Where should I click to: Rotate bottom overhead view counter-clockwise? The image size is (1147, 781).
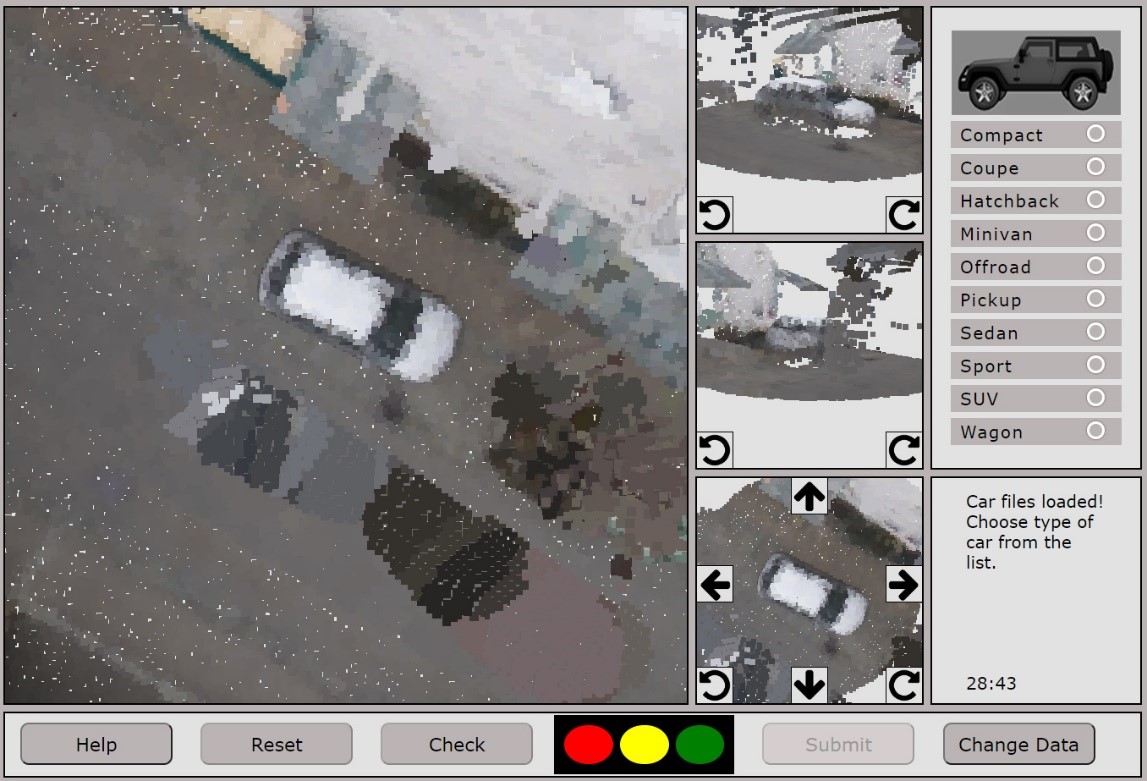(x=714, y=685)
